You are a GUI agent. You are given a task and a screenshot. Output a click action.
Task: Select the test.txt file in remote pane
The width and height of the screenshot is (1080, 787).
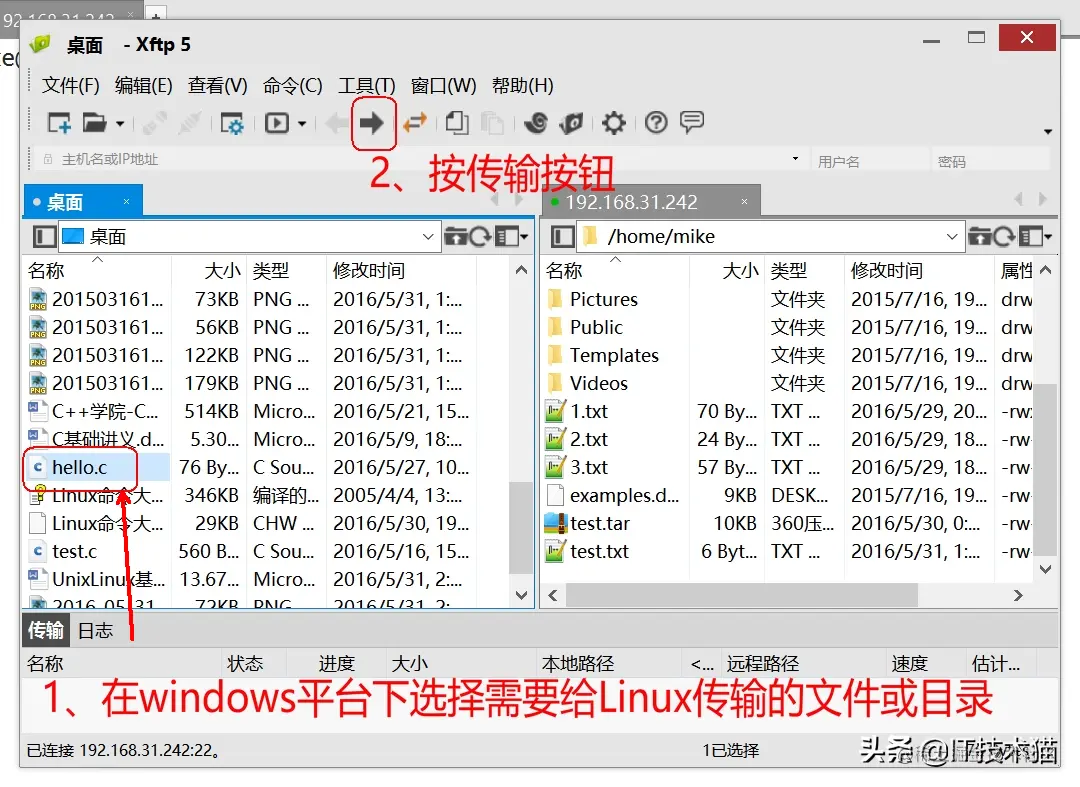pyautogui.click(x=599, y=552)
